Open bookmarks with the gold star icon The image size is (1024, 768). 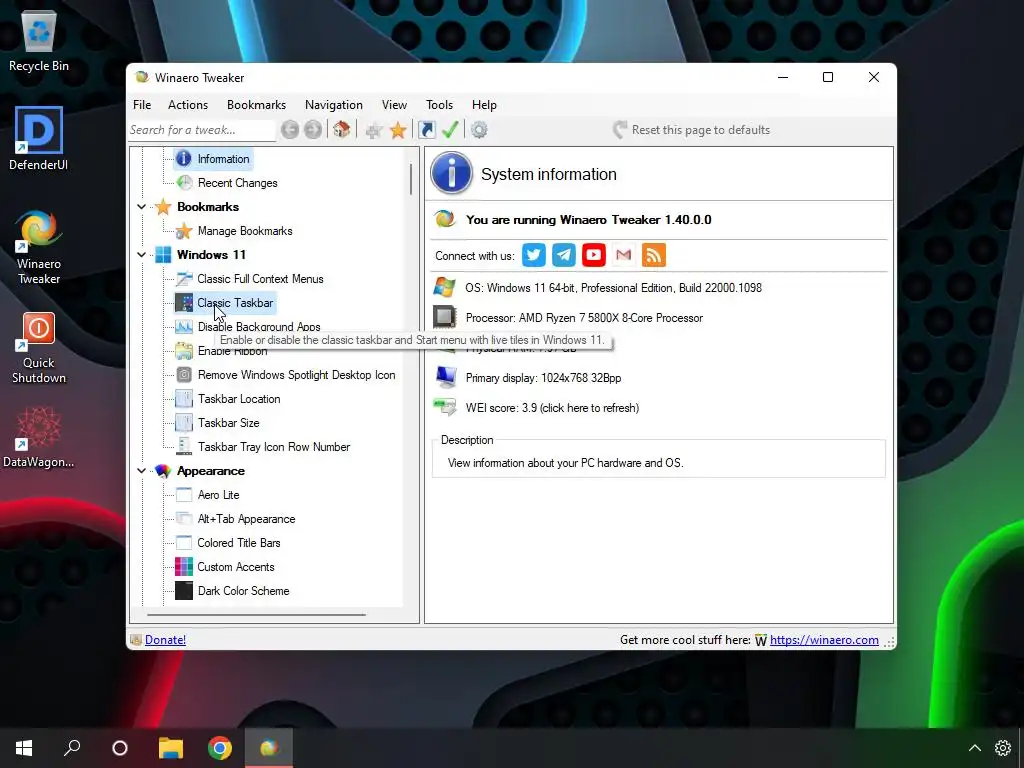click(x=398, y=130)
